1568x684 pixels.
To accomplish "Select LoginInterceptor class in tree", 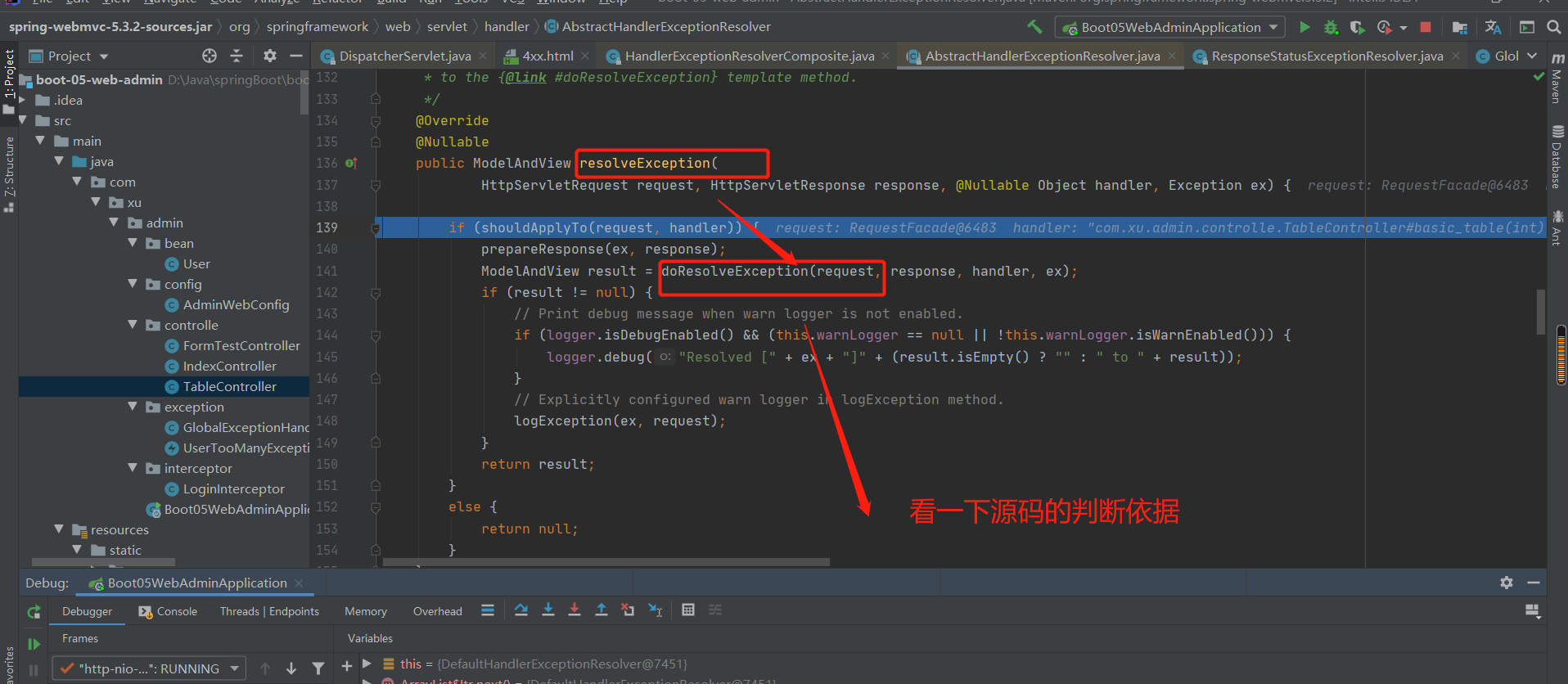I will [233, 488].
